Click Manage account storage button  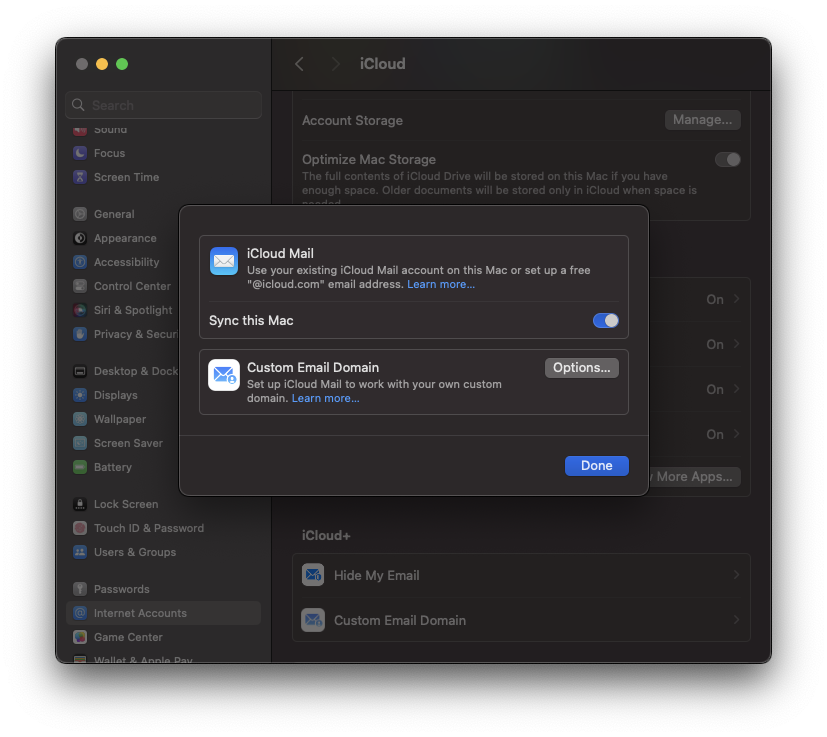tap(703, 120)
